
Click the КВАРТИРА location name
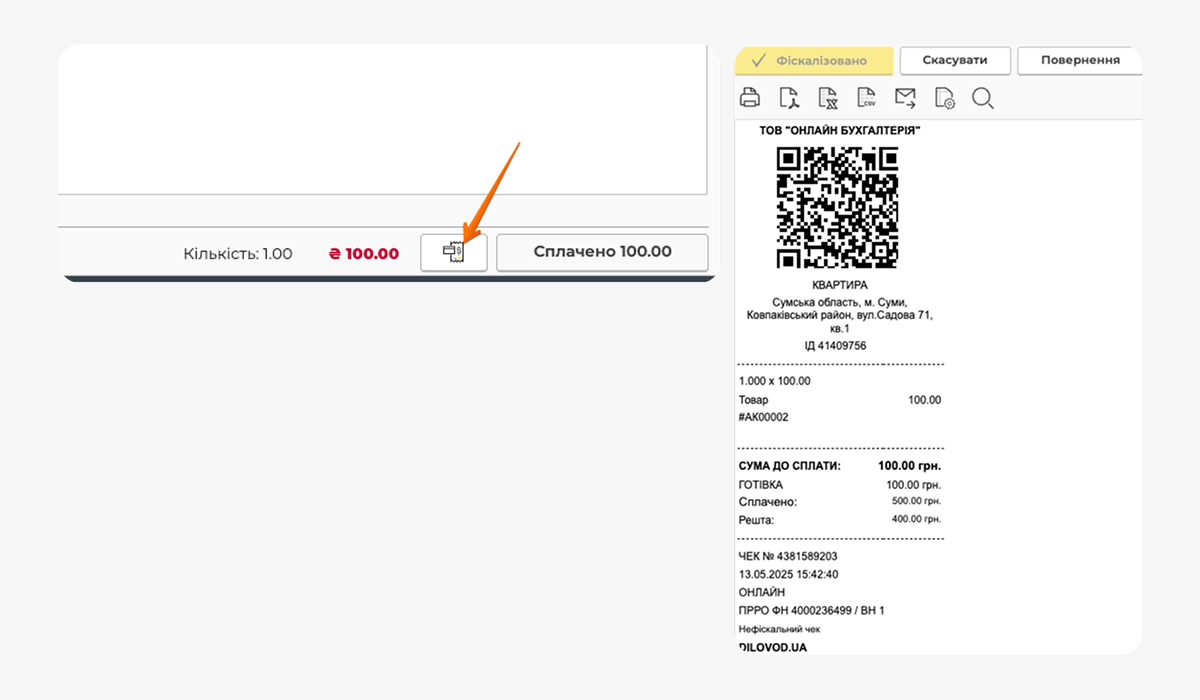[x=840, y=285]
